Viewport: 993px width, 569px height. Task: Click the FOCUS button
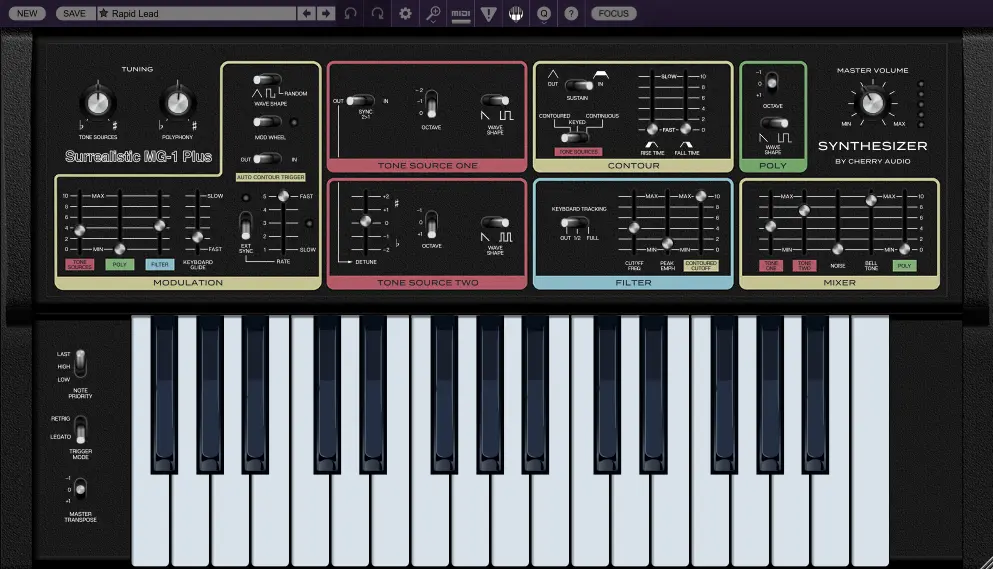pos(614,14)
